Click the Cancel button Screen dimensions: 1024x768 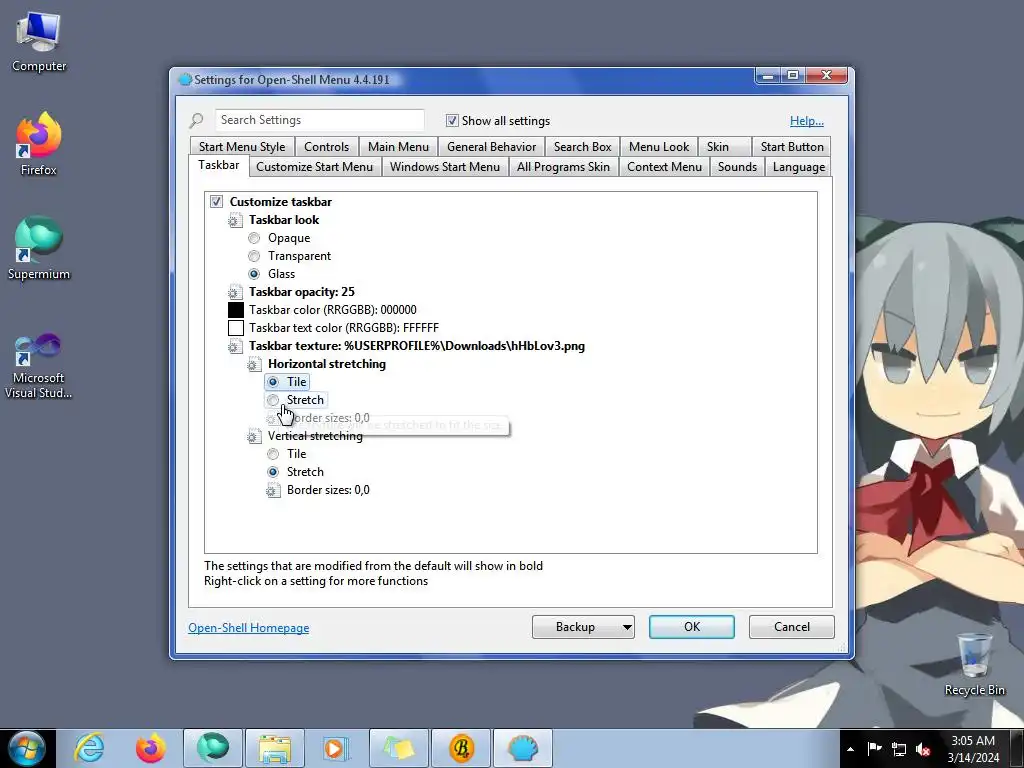point(792,627)
